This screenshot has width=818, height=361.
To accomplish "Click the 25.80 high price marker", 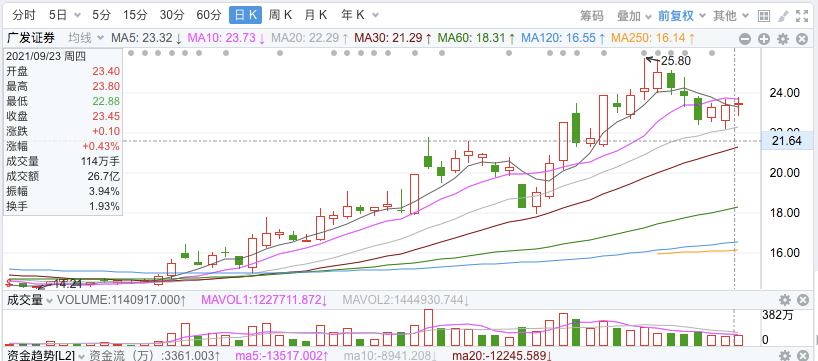I will (x=676, y=61).
